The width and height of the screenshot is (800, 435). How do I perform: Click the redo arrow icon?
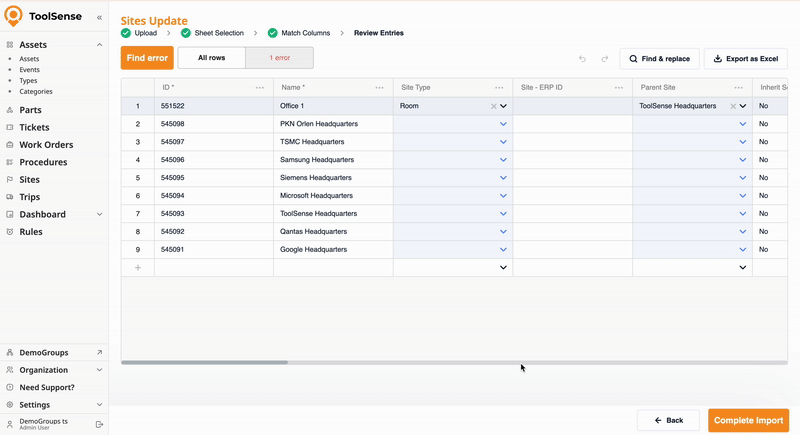pos(604,59)
